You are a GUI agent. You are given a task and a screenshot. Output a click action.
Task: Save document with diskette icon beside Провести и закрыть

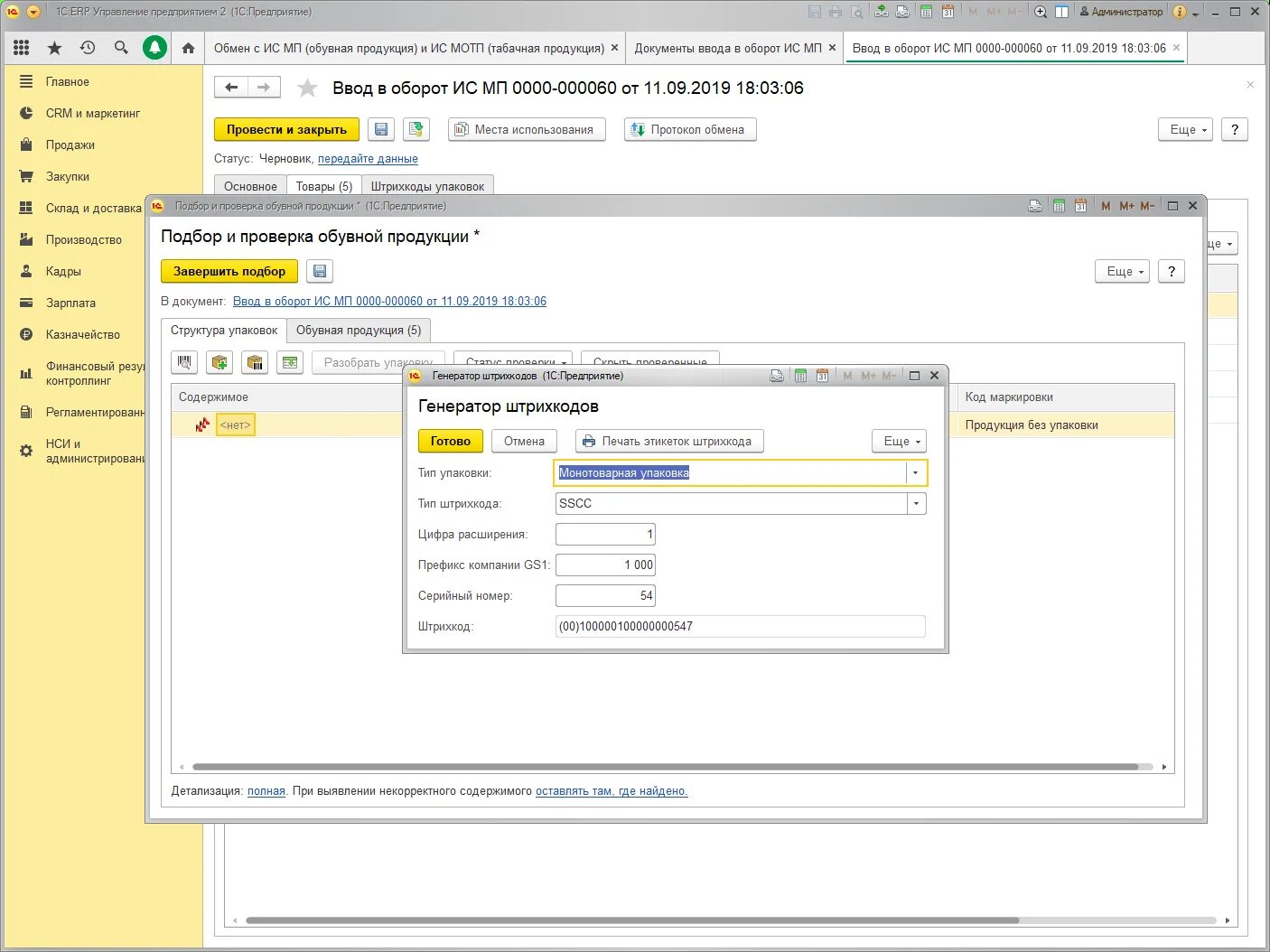[x=381, y=130]
